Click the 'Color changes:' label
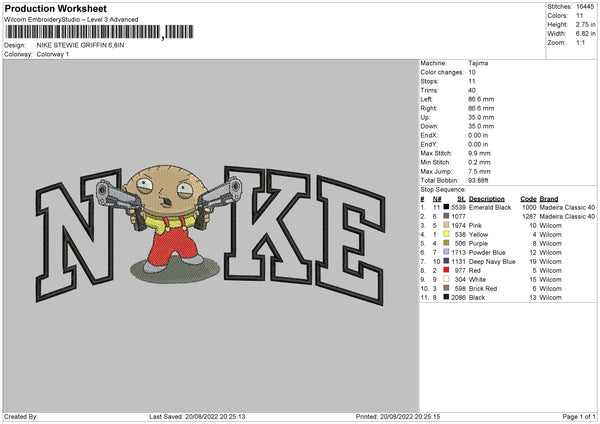Image resolution: width=600 pixels, height=424 pixels. point(442,72)
